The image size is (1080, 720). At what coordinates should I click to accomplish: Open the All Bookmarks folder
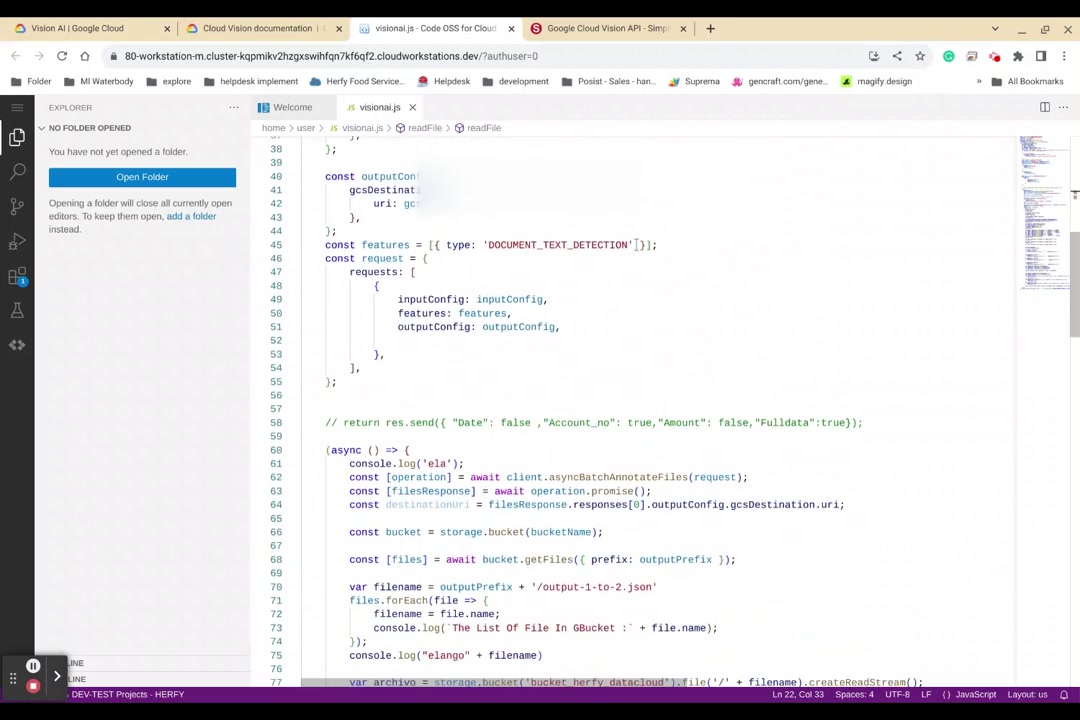[x=1027, y=81]
